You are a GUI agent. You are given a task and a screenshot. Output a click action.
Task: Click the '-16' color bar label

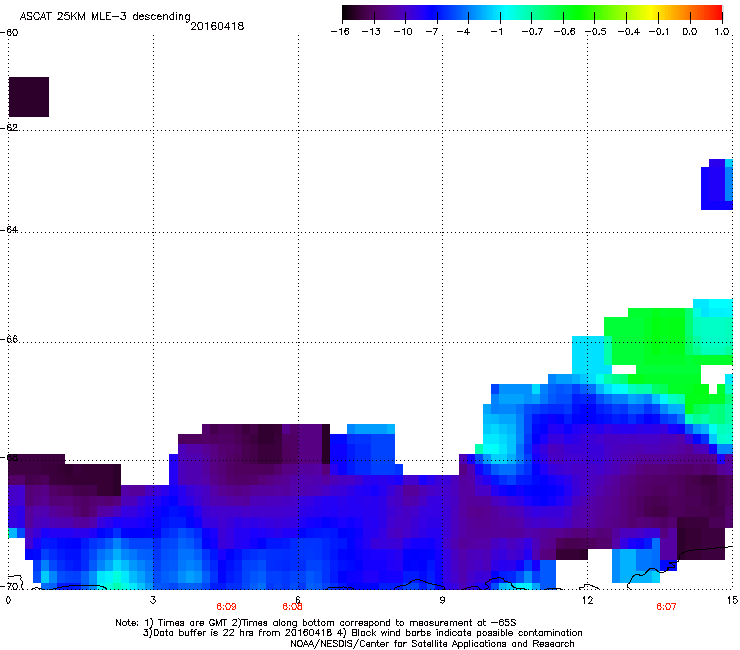(x=340, y=32)
